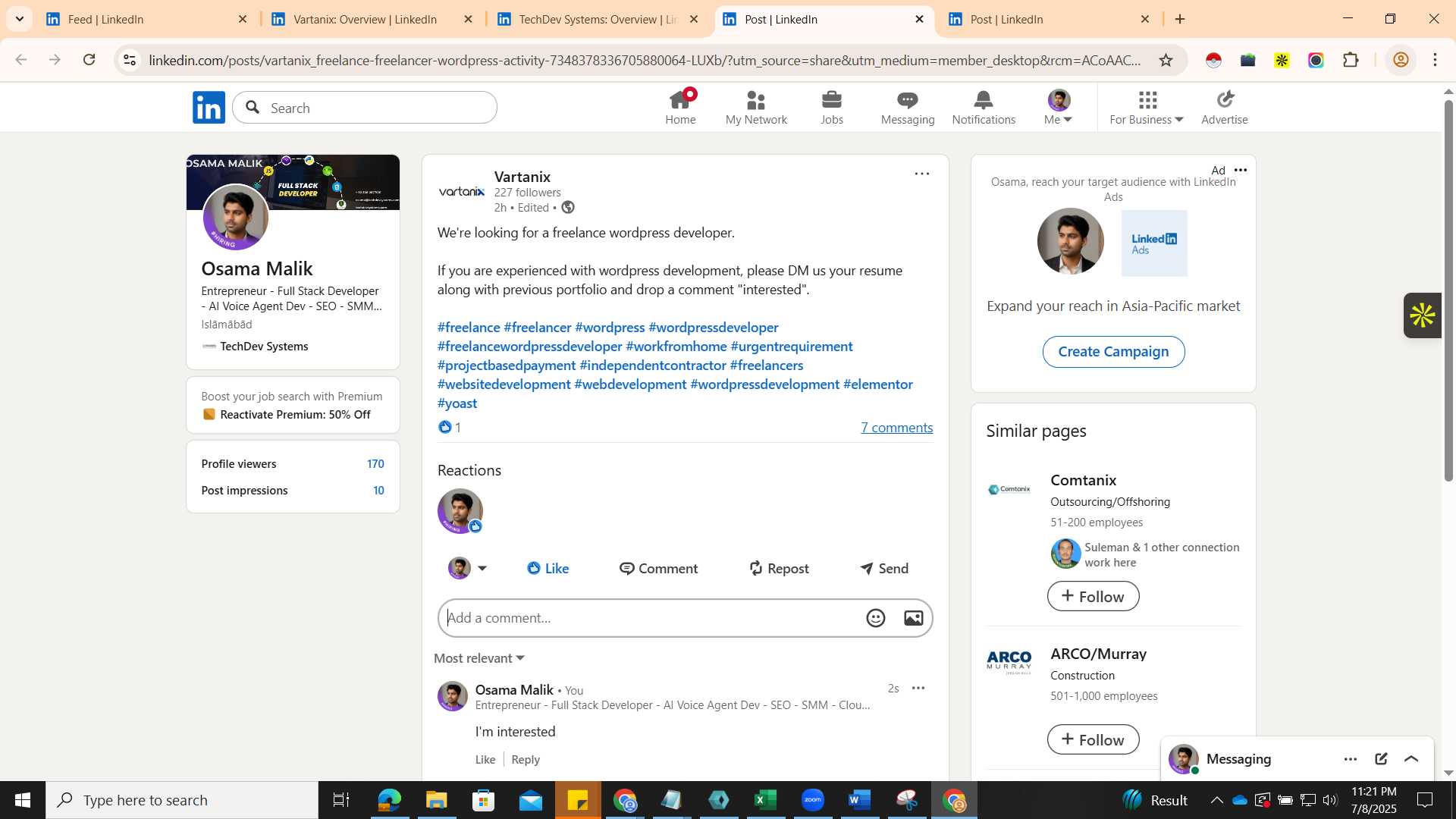Click Reactivate Premium: 50% Off
This screenshot has width=1456, height=819.
coord(295,414)
